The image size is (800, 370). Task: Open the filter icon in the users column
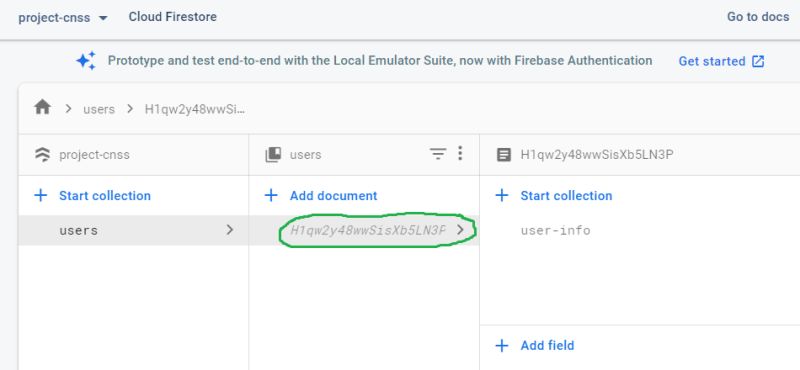pos(438,154)
